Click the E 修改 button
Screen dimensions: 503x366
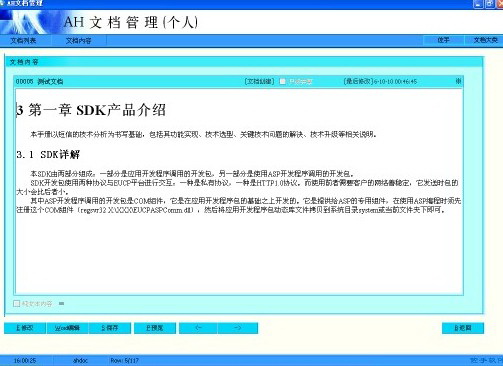coord(25,328)
